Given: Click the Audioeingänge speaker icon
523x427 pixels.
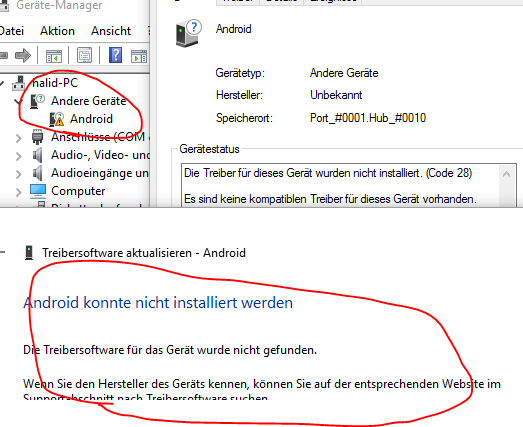Looking at the screenshot, I should coord(38,173).
